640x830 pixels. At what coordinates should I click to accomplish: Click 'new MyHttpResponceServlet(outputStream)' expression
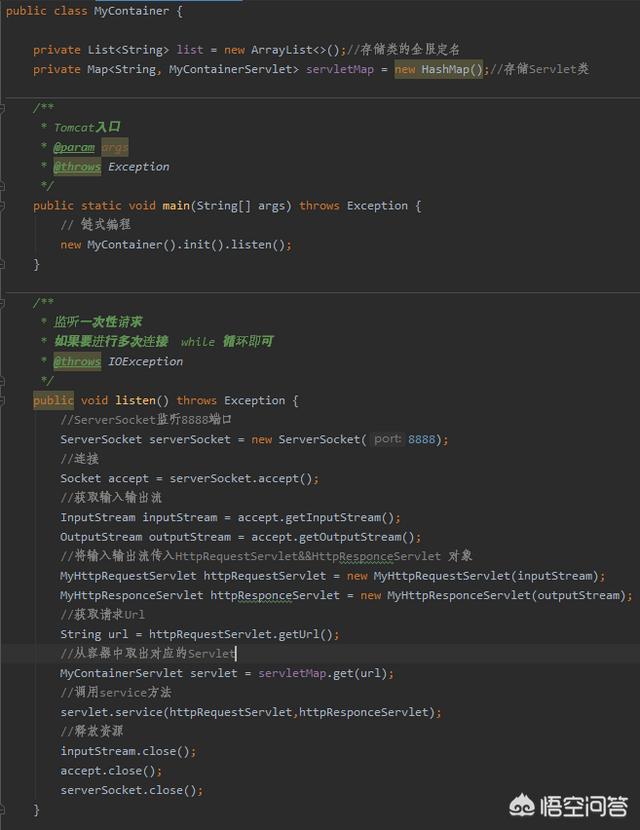(x=493, y=596)
